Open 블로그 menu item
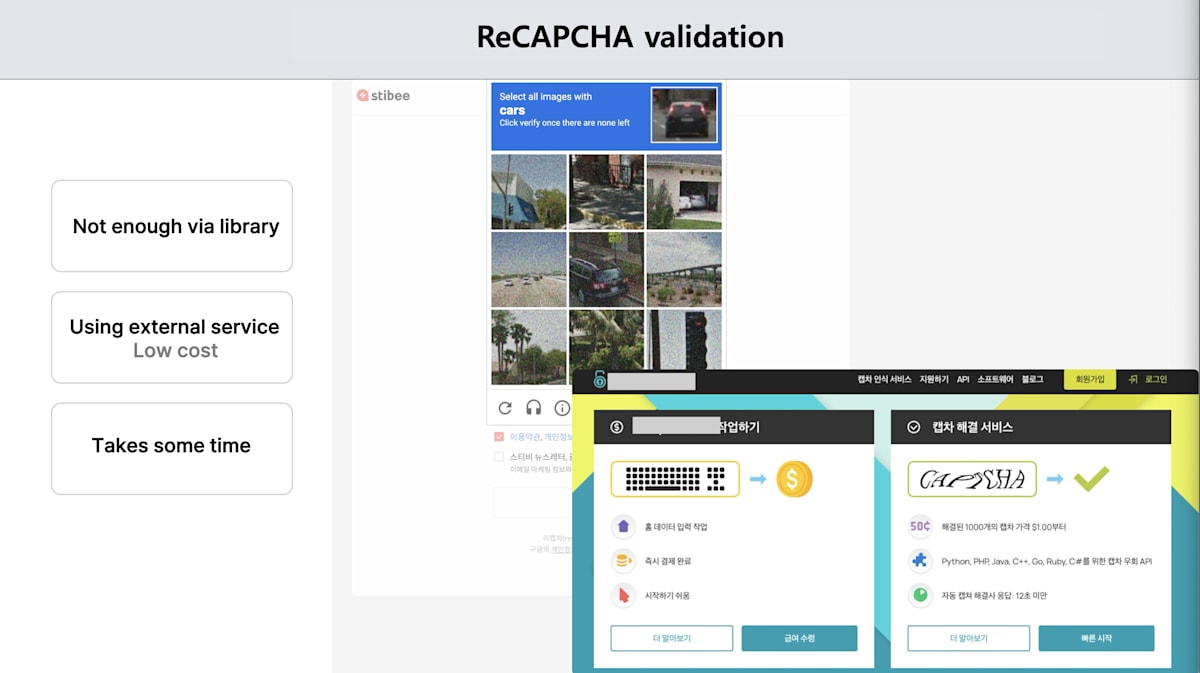The image size is (1200, 673). click(x=1032, y=380)
